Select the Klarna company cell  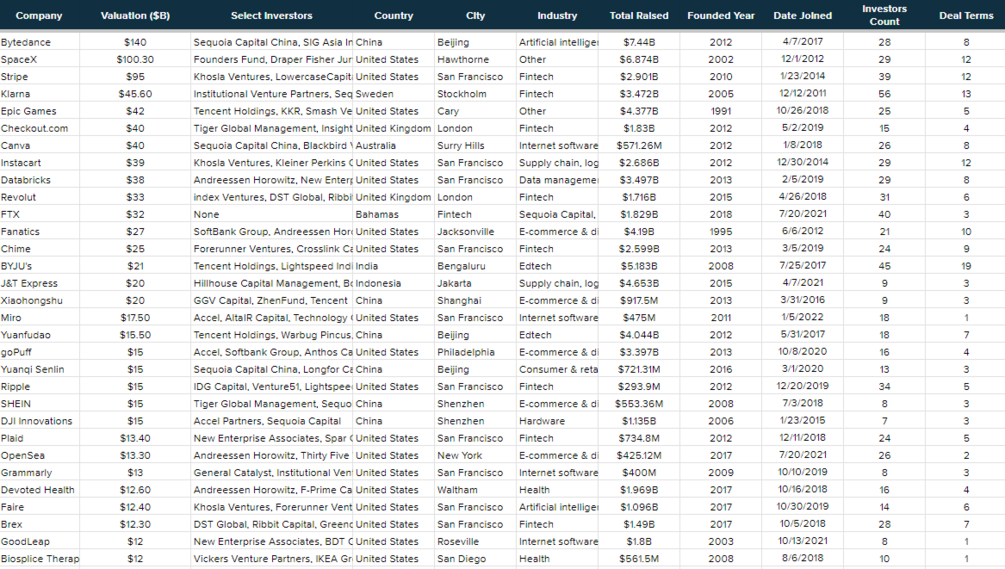[x=40, y=94]
